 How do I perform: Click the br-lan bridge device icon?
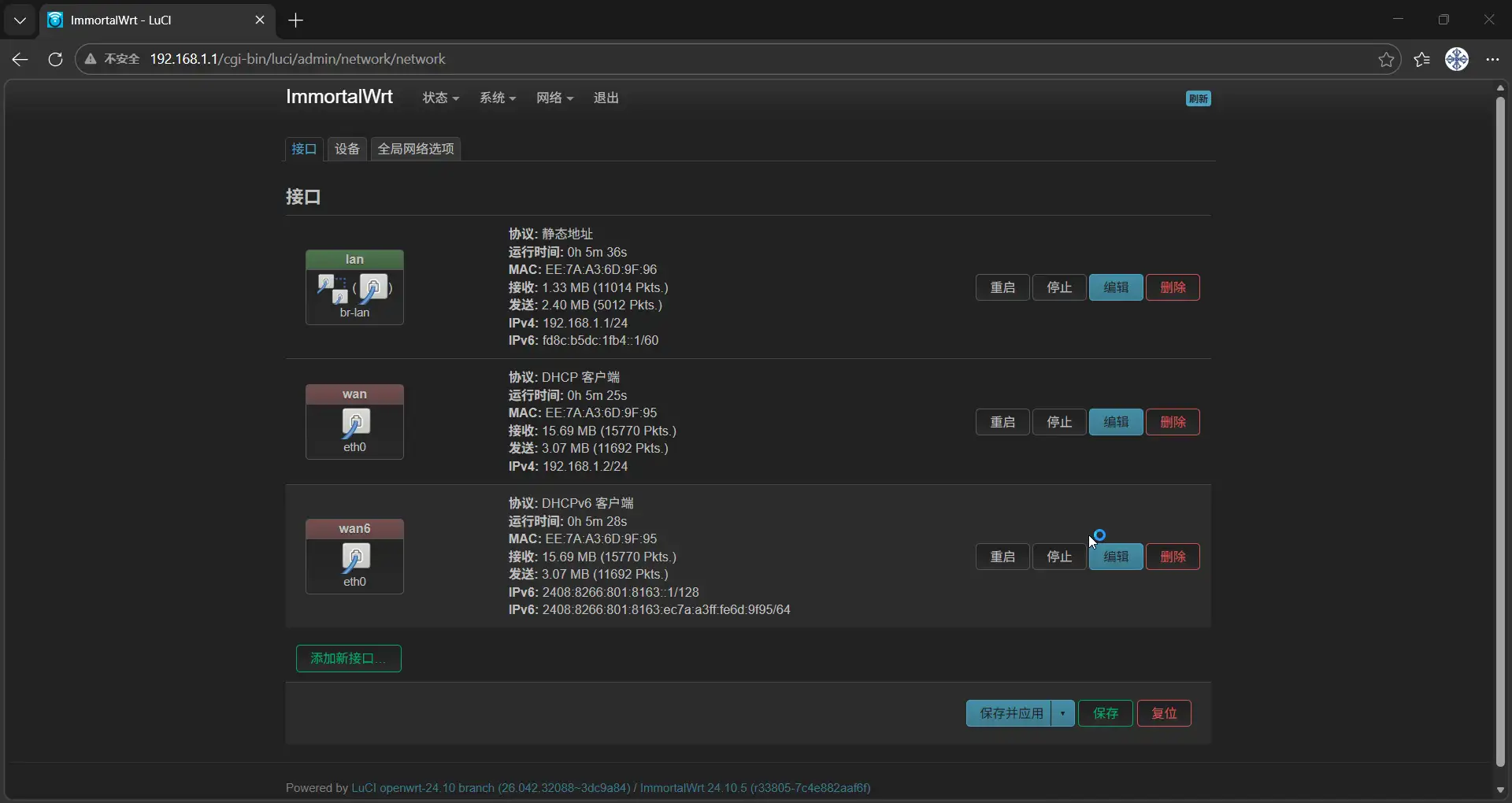pos(332,288)
